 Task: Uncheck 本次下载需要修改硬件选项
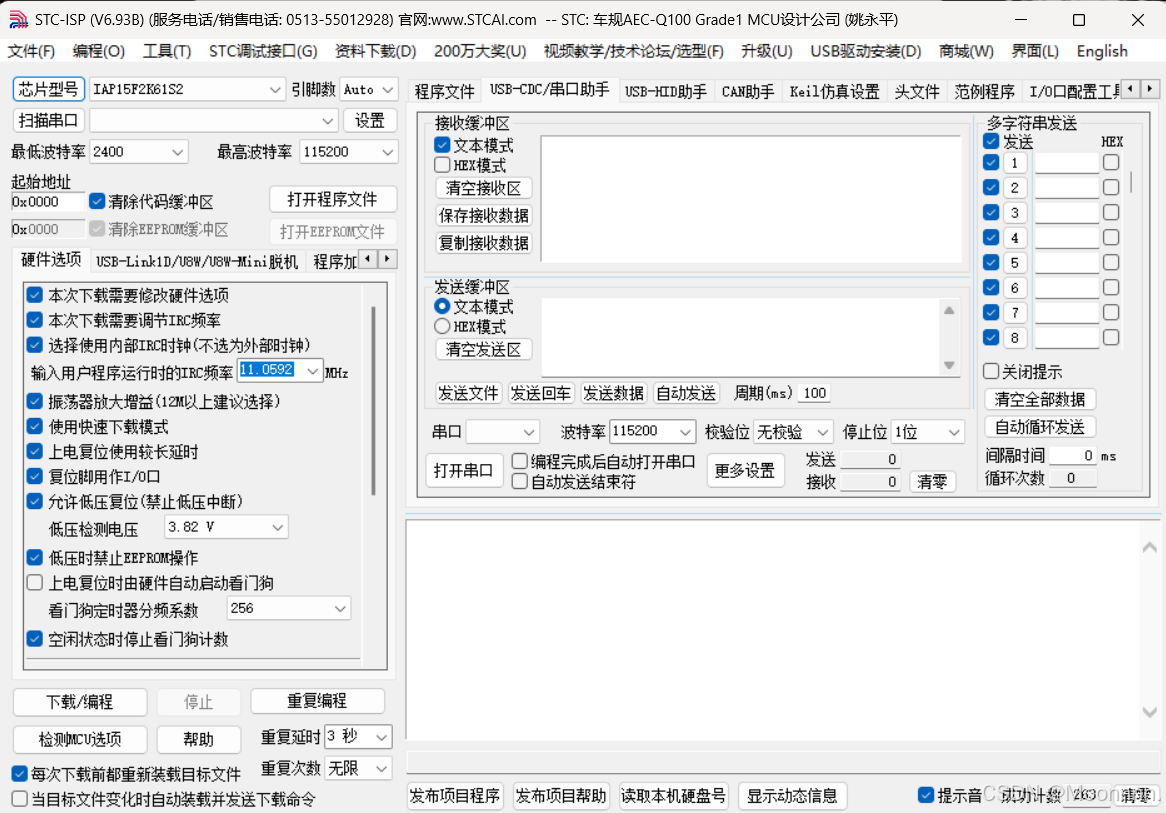point(34,295)
